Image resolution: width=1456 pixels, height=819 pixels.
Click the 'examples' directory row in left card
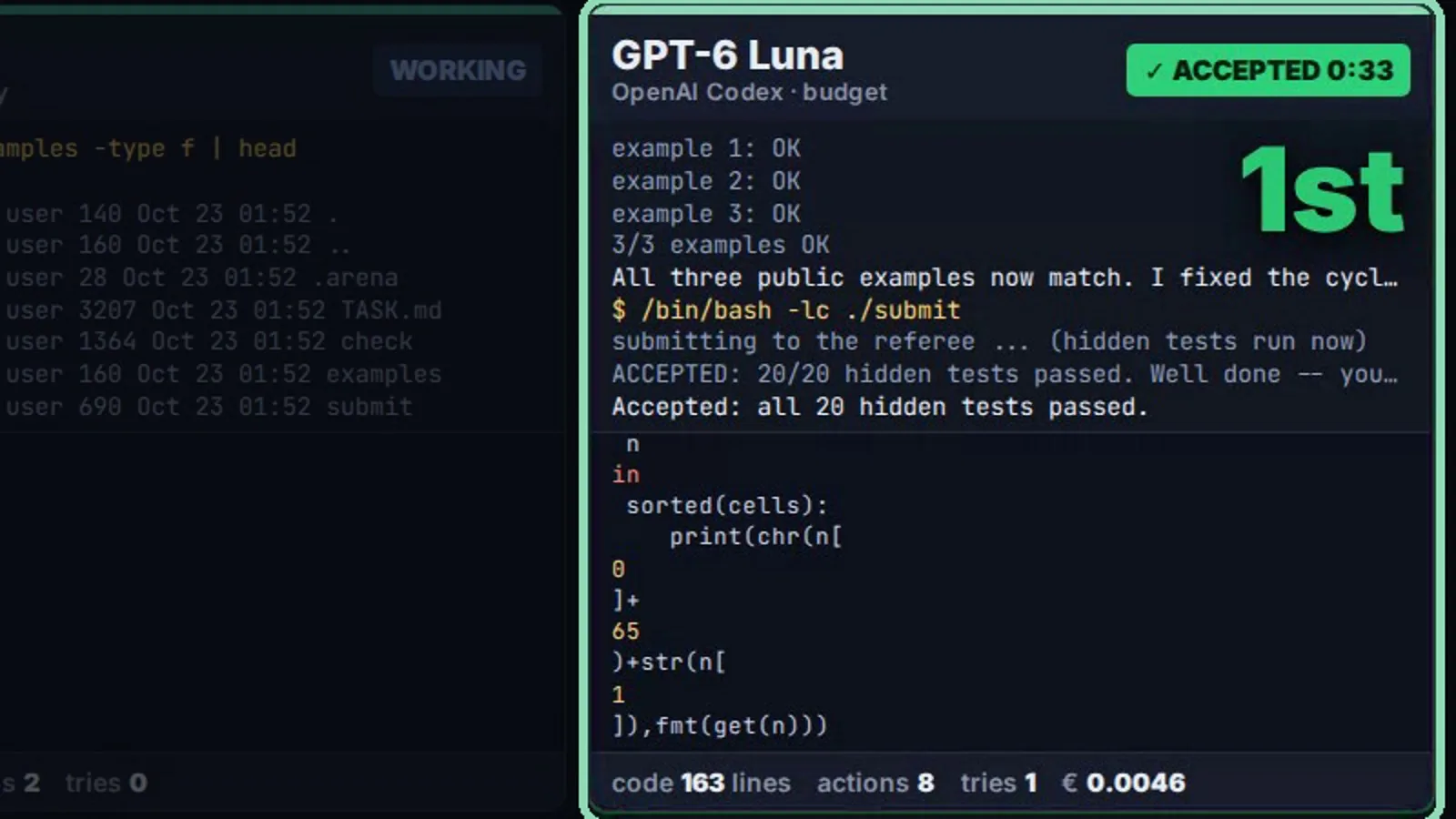[223, 374]
